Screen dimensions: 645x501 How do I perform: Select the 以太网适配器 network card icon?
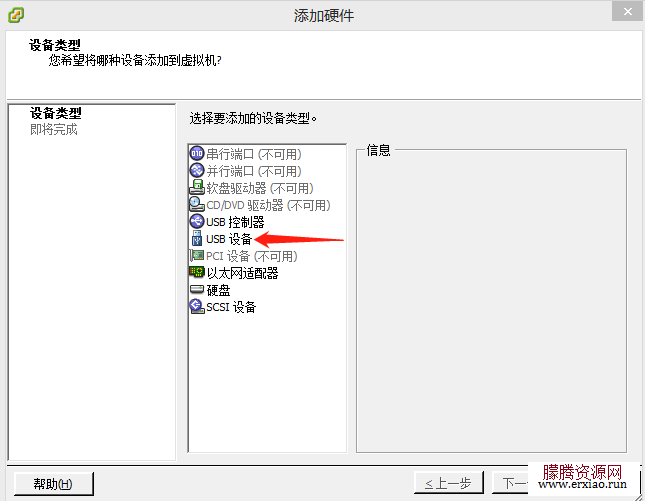197,272
